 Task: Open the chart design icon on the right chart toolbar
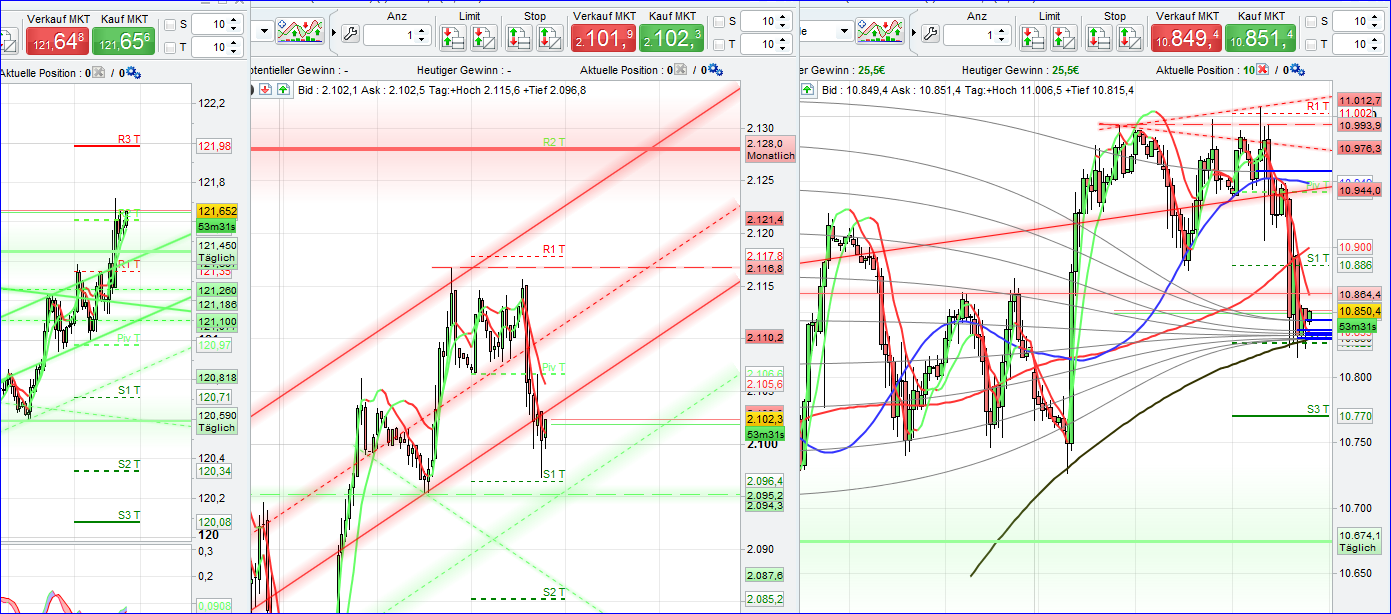tap(879, 31)
